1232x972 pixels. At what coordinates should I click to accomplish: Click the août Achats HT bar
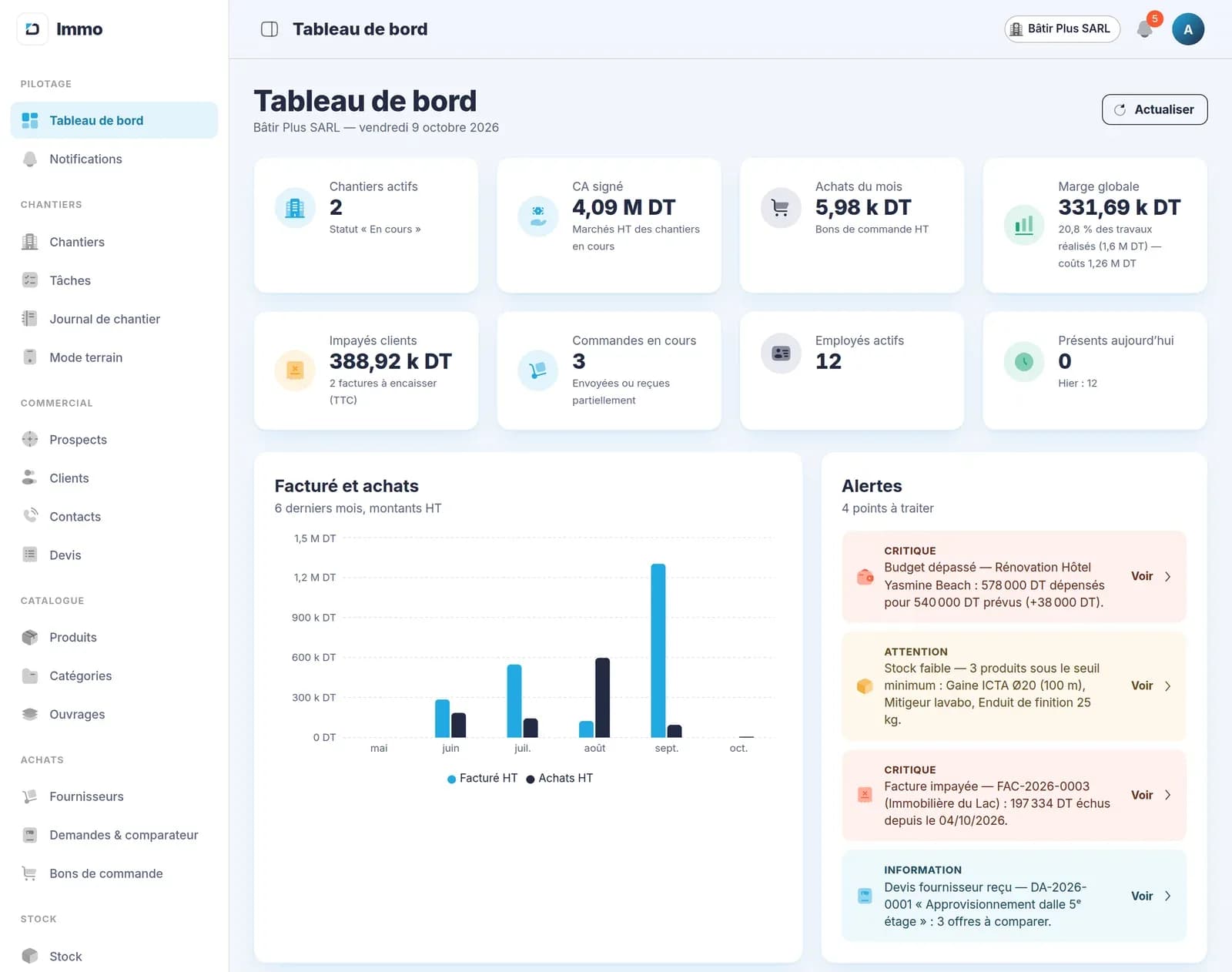pyautogui.click(x=603, y=698)
